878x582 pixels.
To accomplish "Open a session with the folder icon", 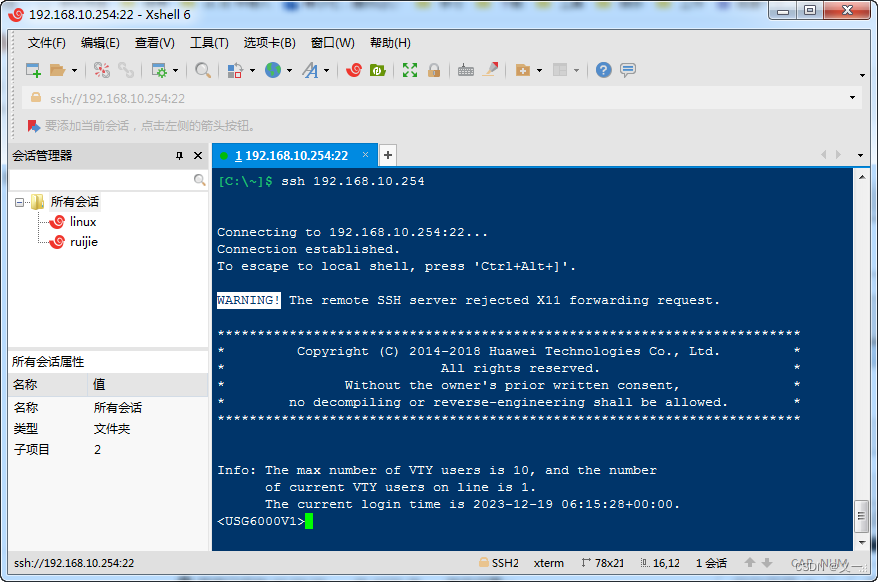I will click(x=57, y=70).
